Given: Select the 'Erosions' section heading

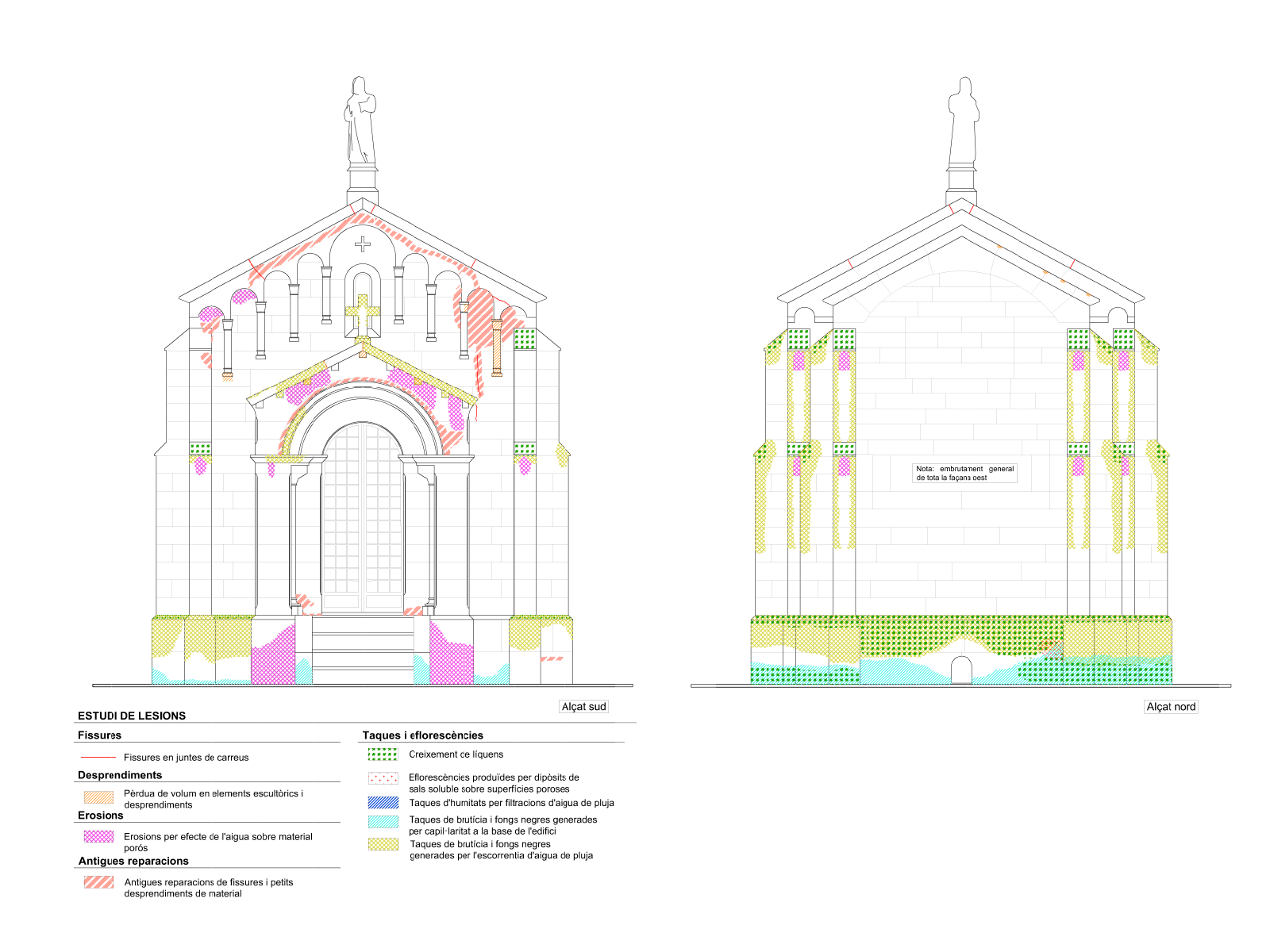Looking at the screenshot, I should click(x=100, y=816).
